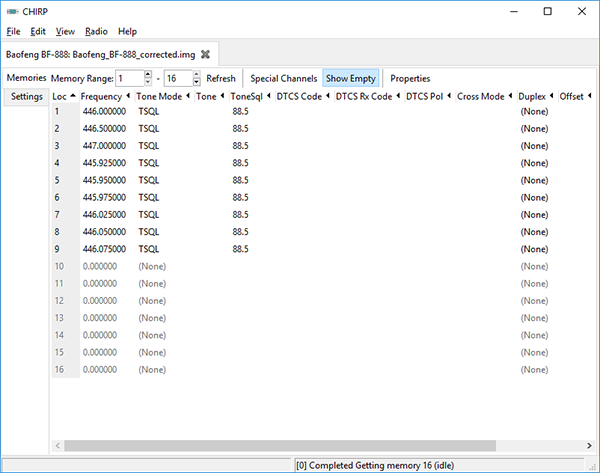This screenshot has height=473, width=600.
Task: Click the ToneSql column header
Action: 251,96
